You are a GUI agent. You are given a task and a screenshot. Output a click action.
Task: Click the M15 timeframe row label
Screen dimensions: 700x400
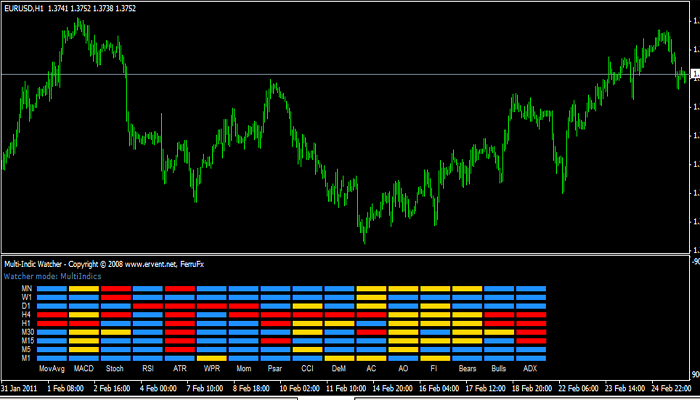(x=26, y=340)
